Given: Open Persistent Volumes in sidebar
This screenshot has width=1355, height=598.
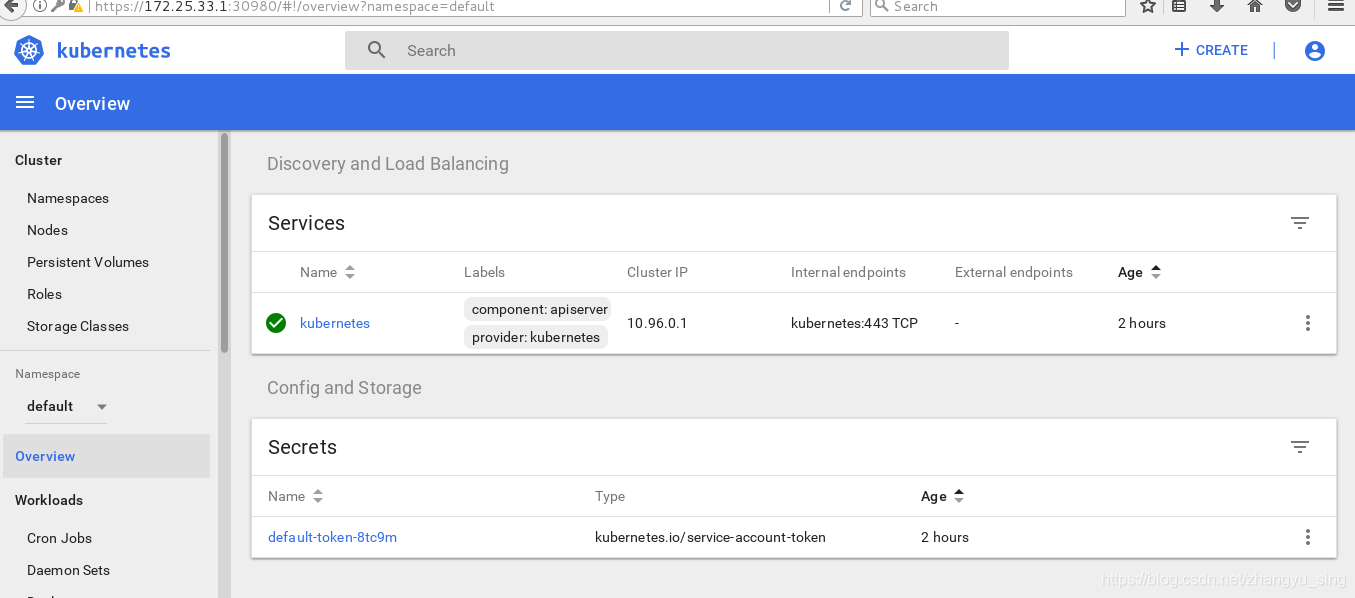Looking at the screenshot, I should [88, 262].
